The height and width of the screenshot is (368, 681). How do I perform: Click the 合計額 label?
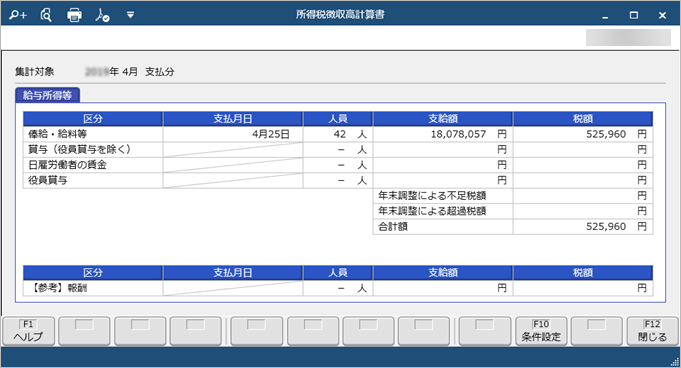click(393, 226)
